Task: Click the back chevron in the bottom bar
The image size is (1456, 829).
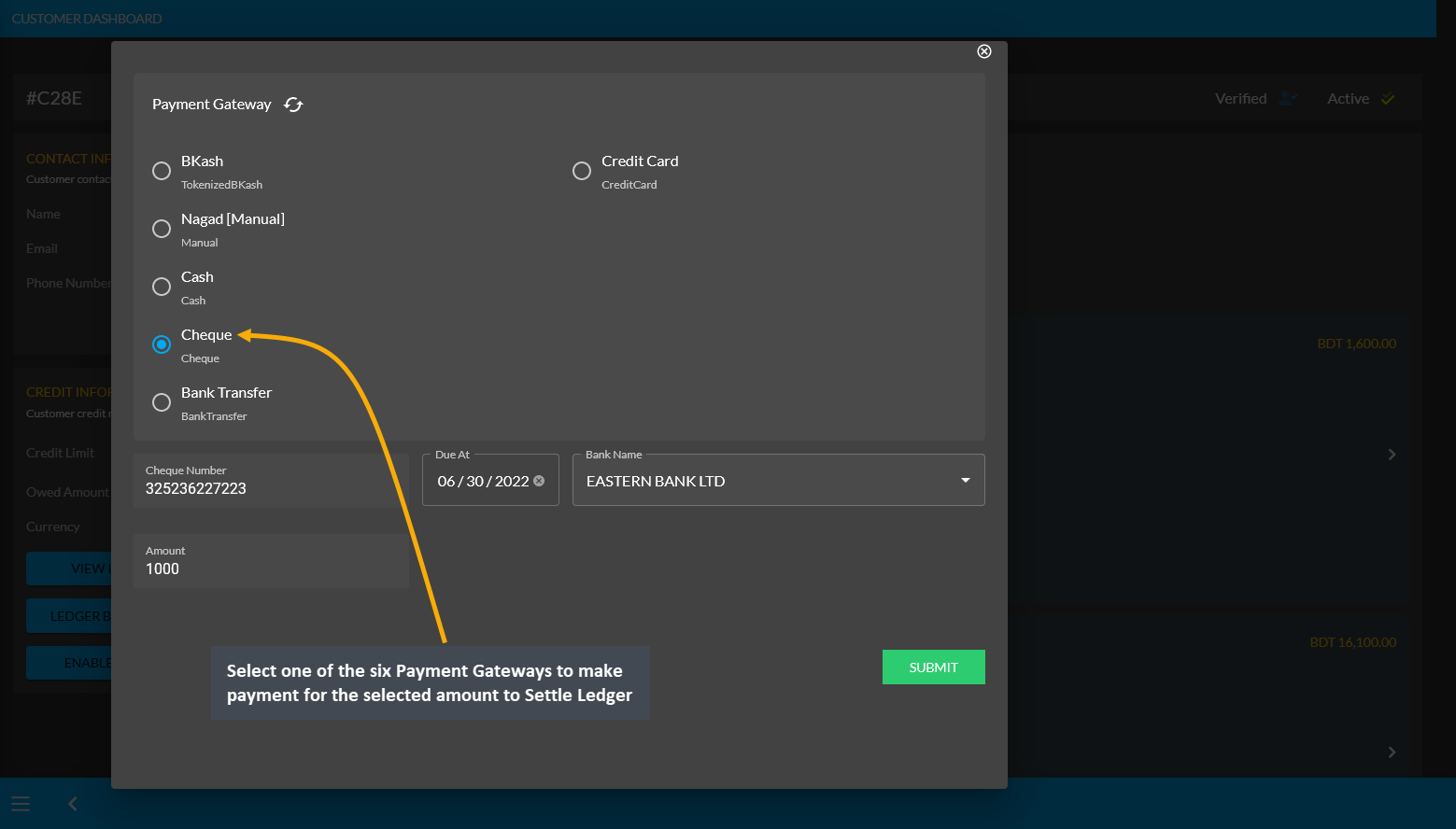Action: (73, 804)
